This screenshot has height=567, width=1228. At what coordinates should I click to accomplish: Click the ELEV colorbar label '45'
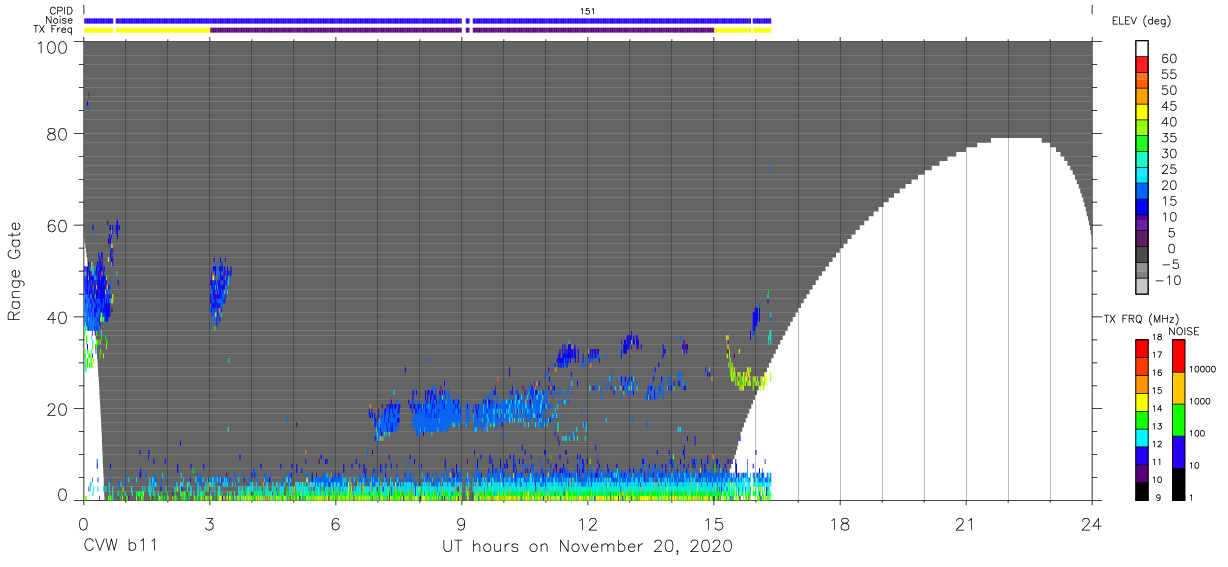click(x=1169, y=106)
